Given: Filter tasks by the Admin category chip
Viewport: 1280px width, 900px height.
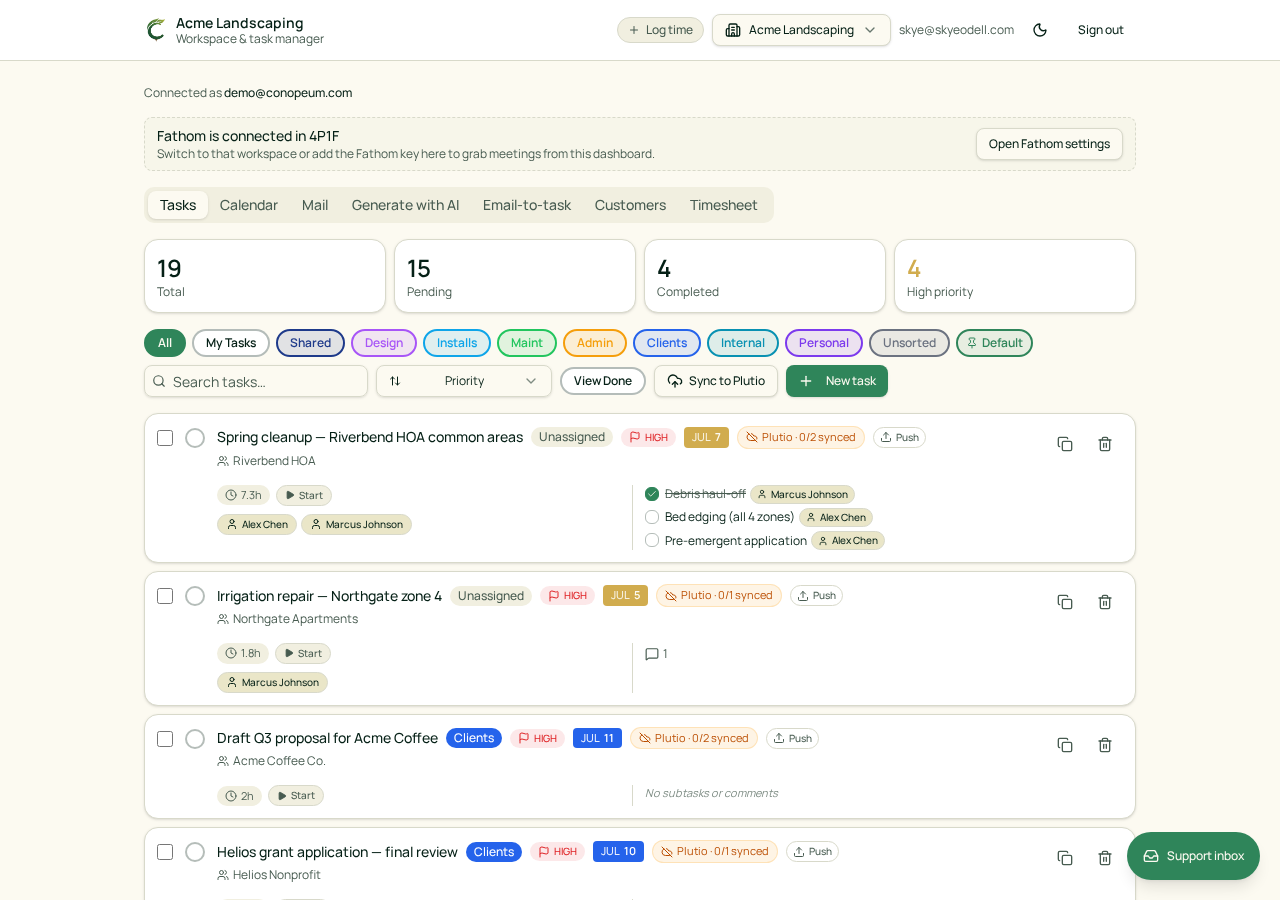Looking at the screenshot, I should [x=595, y=343].
